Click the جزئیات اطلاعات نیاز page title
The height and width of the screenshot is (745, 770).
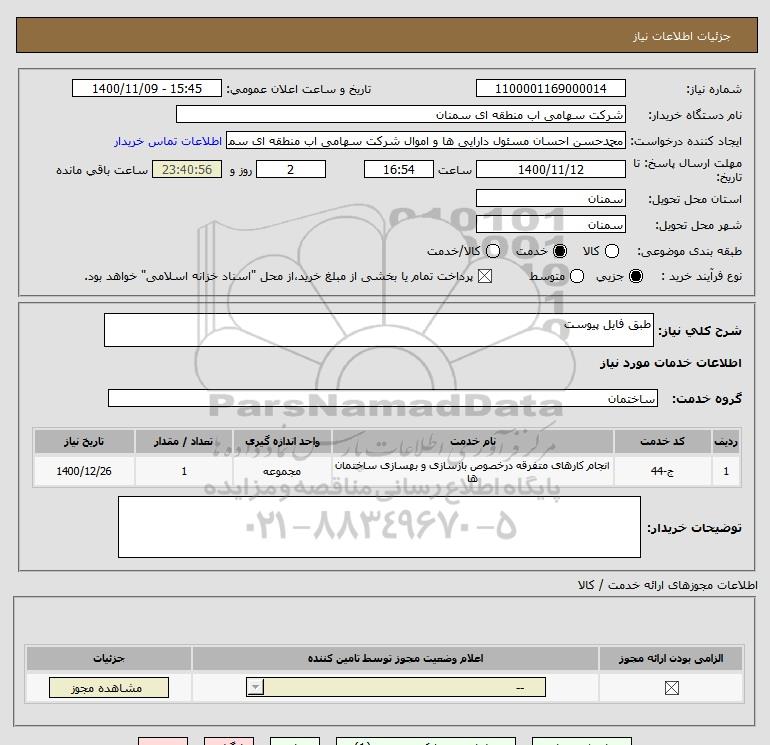pos(682,36)
